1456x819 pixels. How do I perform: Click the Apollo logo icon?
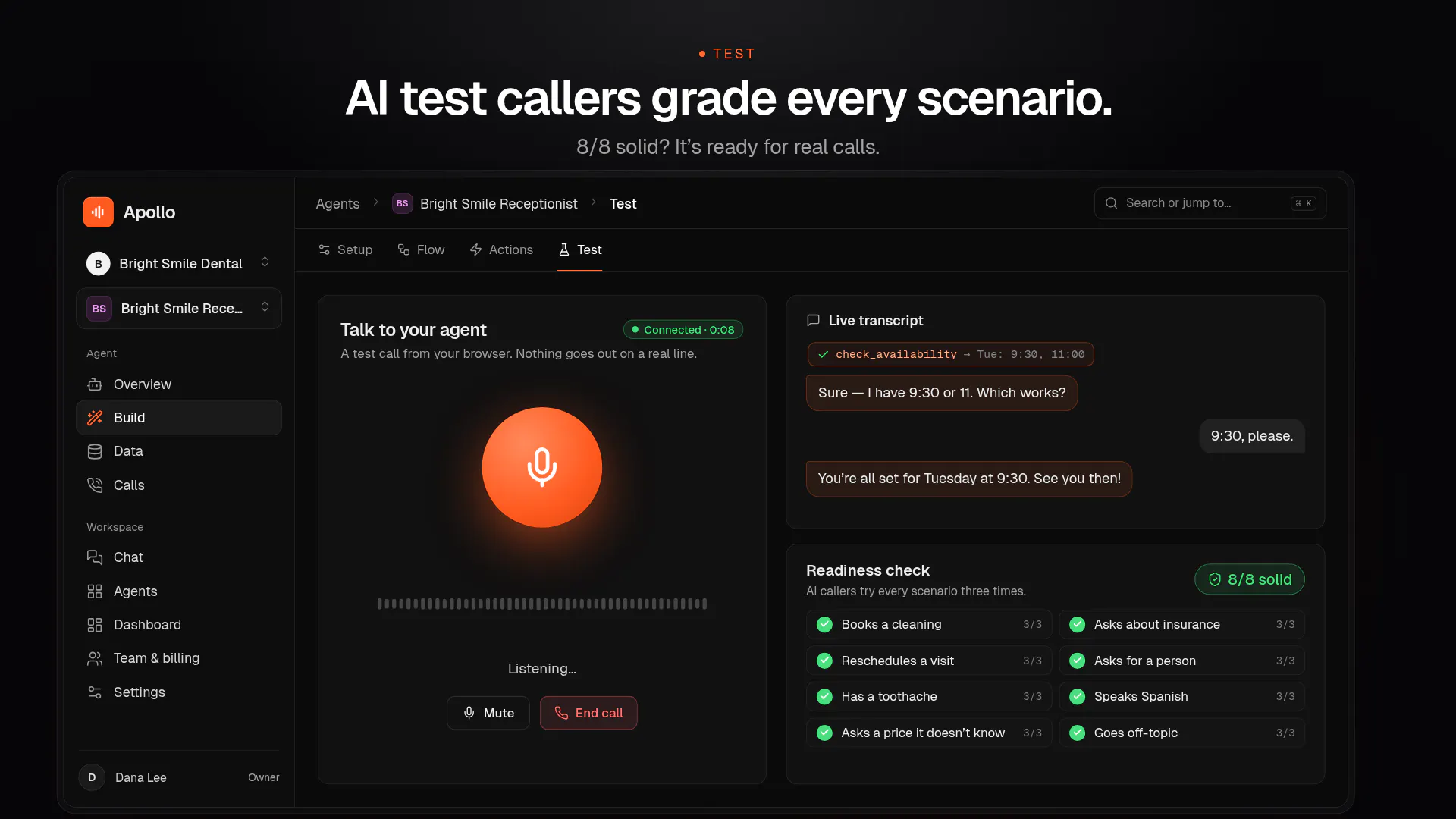coord(98,212)
